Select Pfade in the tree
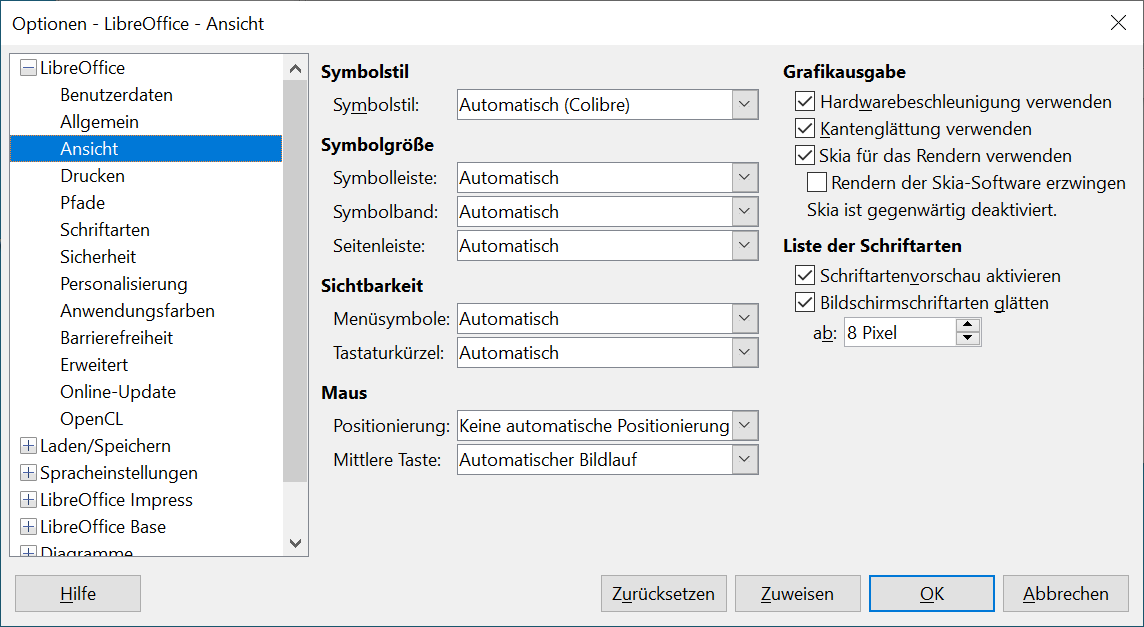Image resolution: width=1144 pixels, height=627 pixels. point(82,203)
